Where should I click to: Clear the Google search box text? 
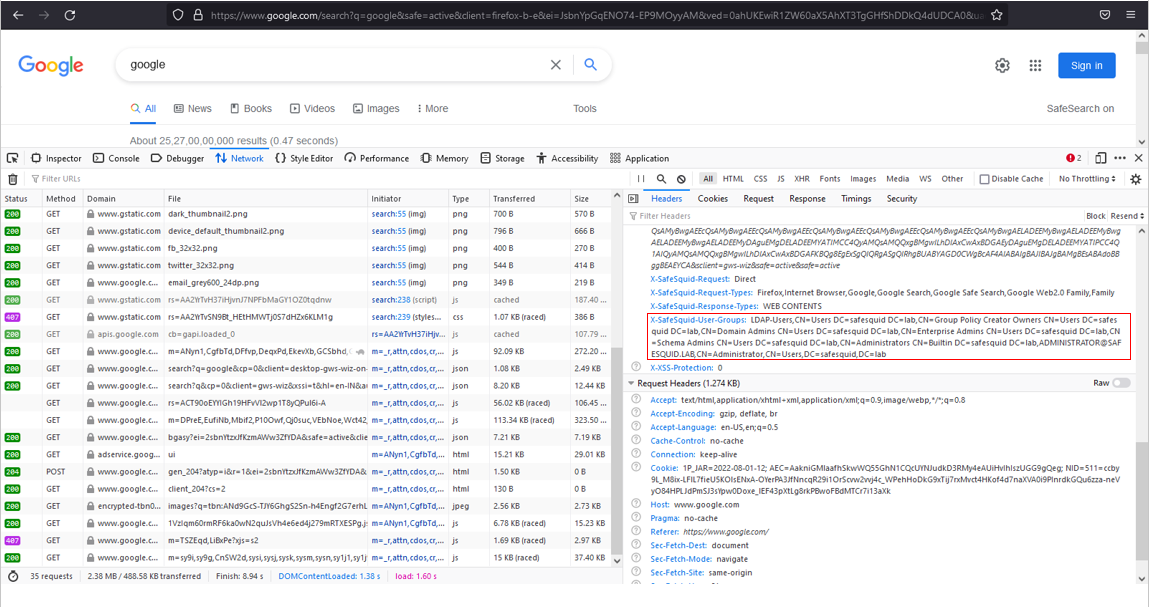[555, 65]
